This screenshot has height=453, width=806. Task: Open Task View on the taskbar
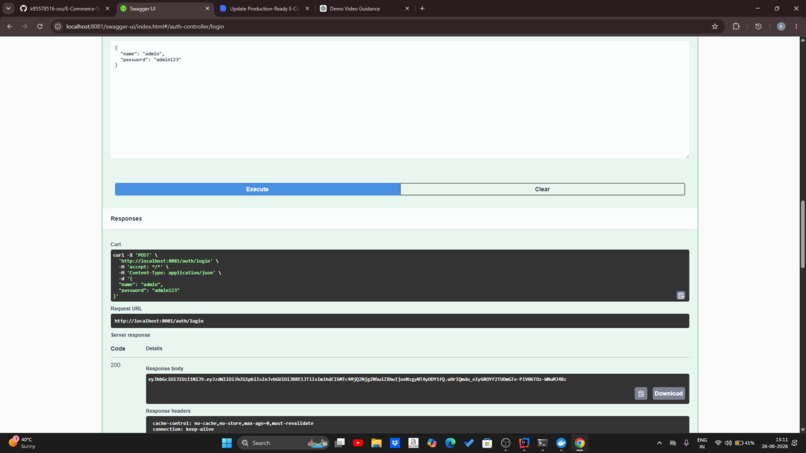(340, 443)
